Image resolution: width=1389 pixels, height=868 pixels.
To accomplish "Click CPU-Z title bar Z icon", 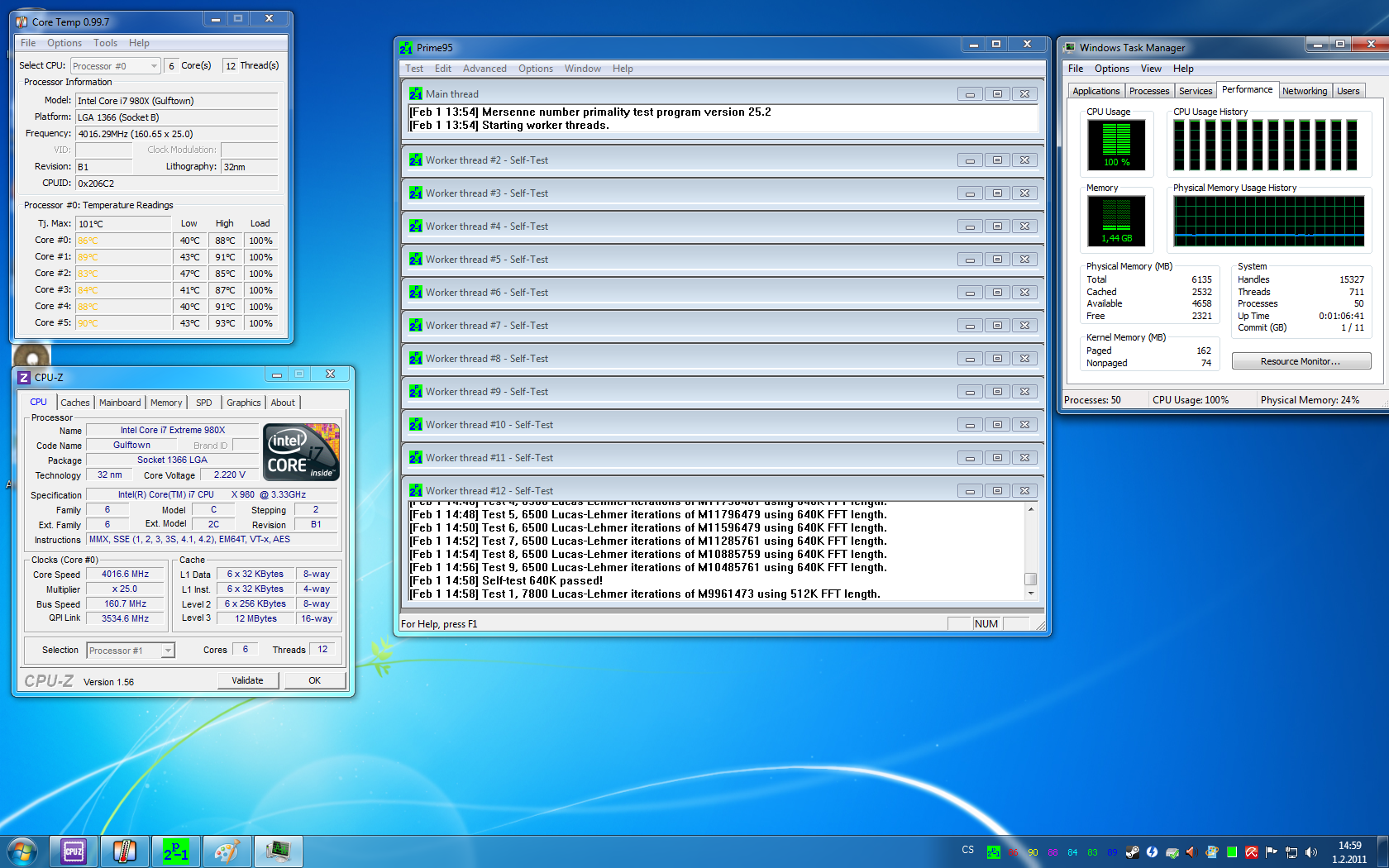I will [24, 377].
